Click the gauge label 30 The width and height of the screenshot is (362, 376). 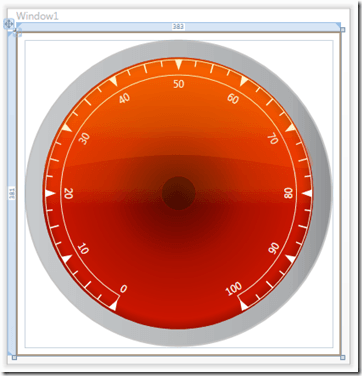tap(85, 139)
